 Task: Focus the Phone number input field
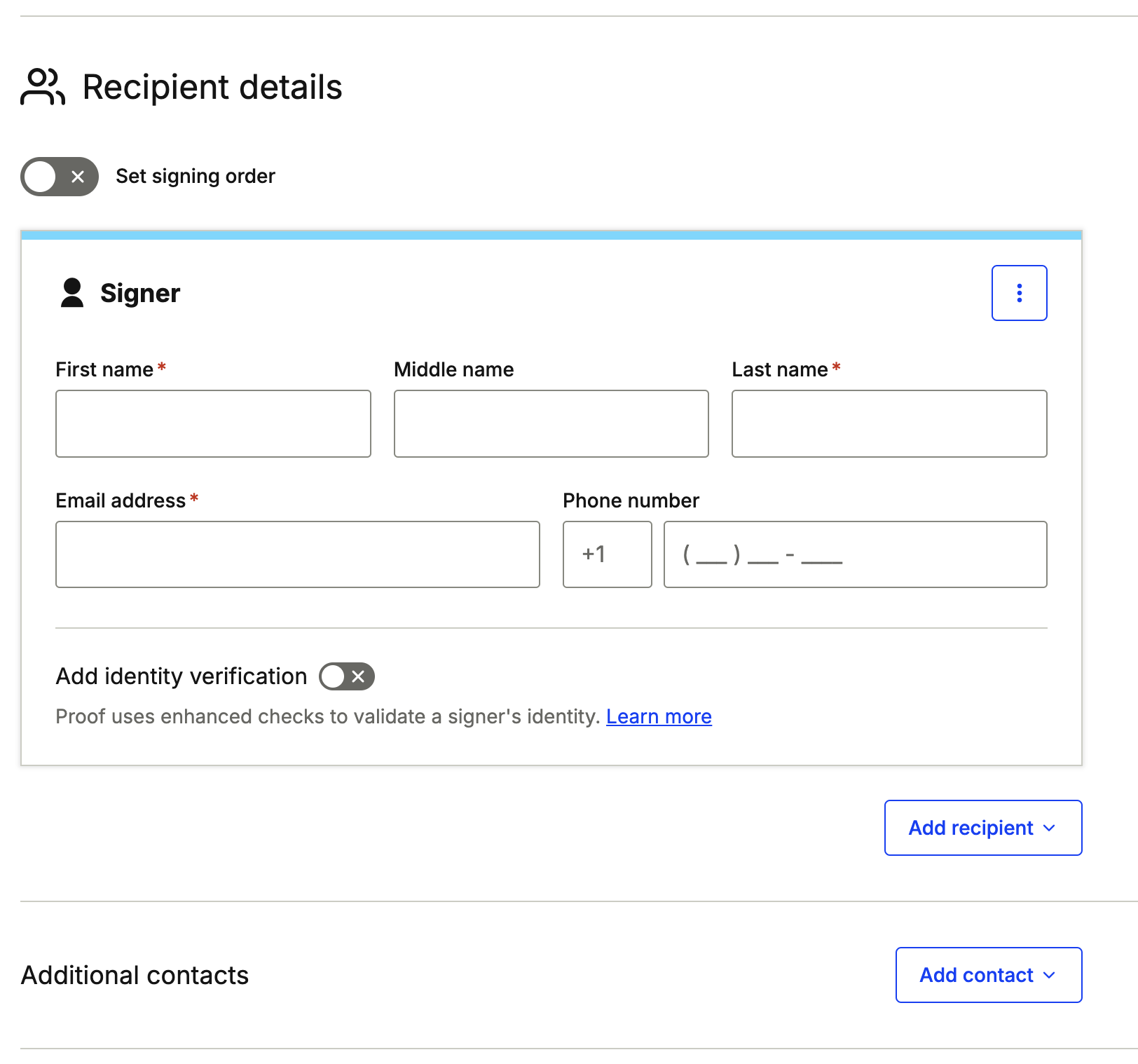coord(856,554)
